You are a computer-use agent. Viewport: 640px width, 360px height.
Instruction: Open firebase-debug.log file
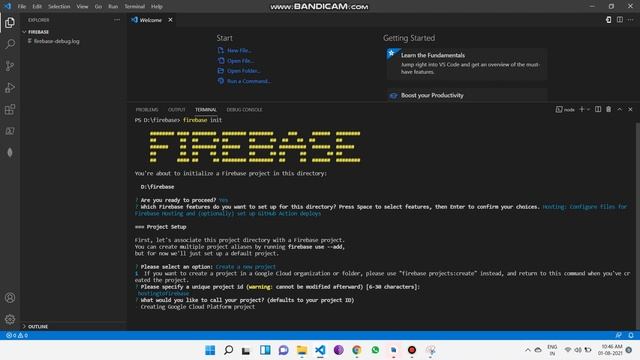tap(56, 41)
